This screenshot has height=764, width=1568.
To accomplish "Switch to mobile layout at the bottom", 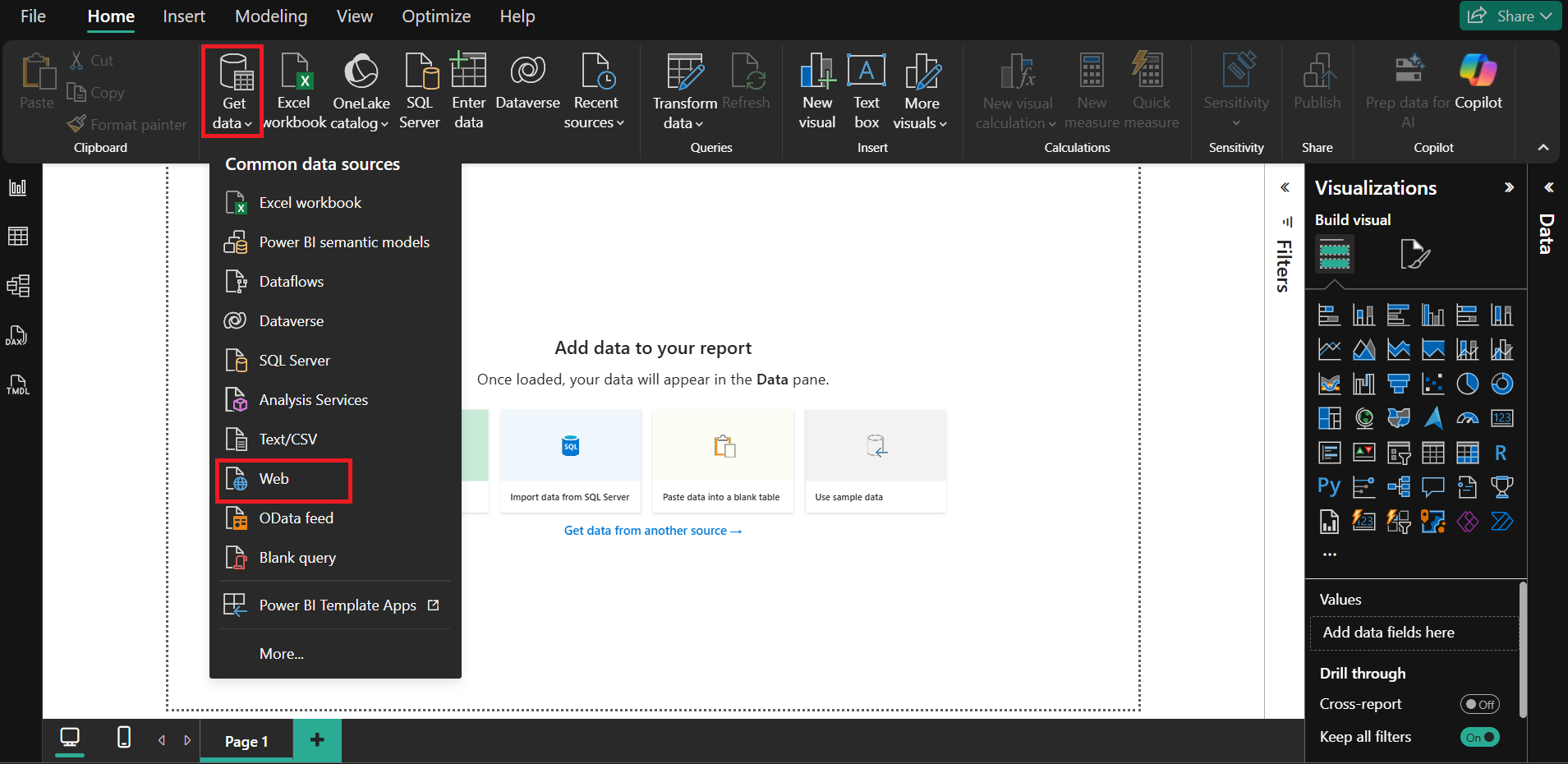I will point(123,737).
